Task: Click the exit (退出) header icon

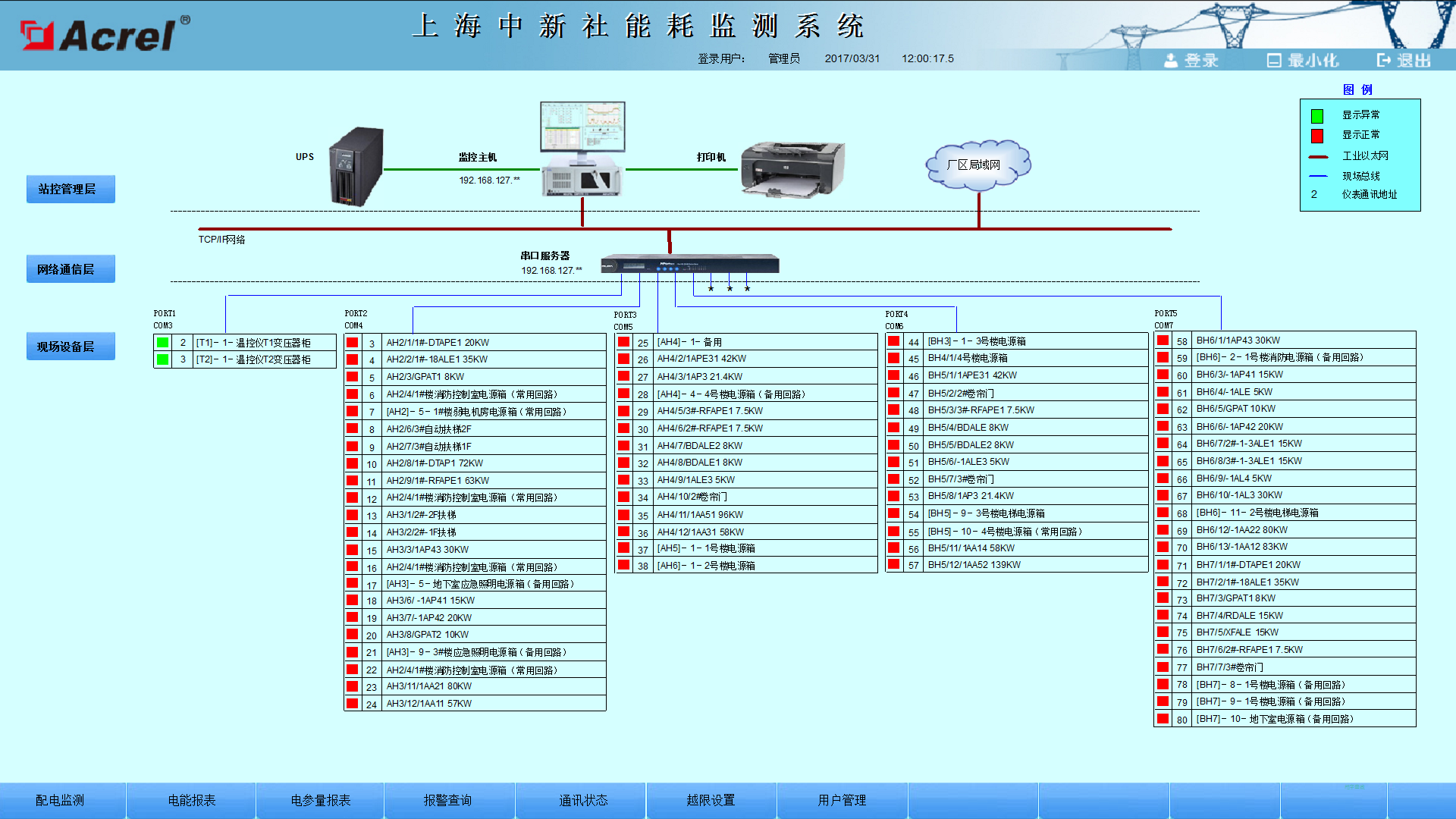Action: point(1384,60)
